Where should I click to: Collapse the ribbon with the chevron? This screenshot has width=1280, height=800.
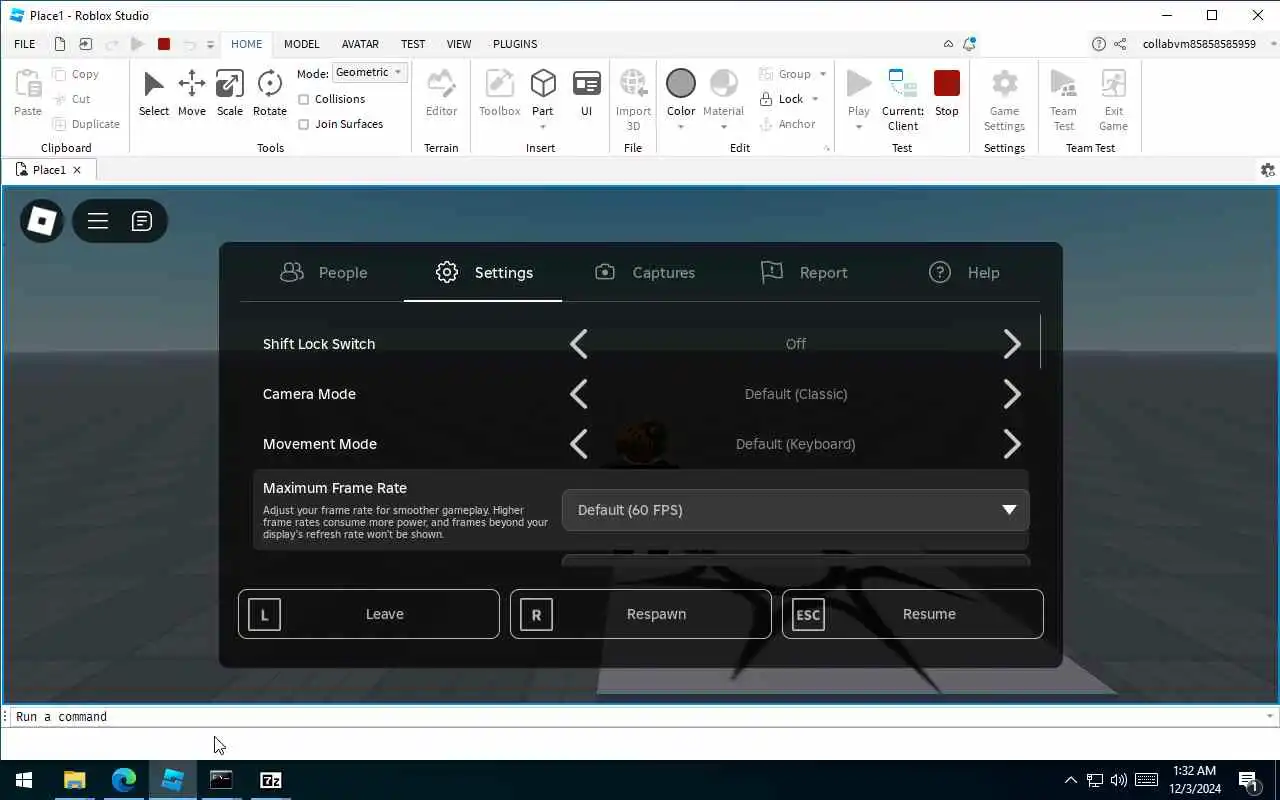[x=948, y=44]
